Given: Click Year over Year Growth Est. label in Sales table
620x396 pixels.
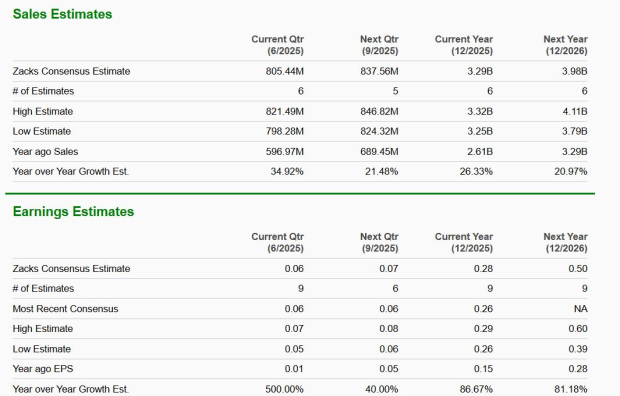Looking at the screenshot, I should pyautogui.click(x=71, y=172).
